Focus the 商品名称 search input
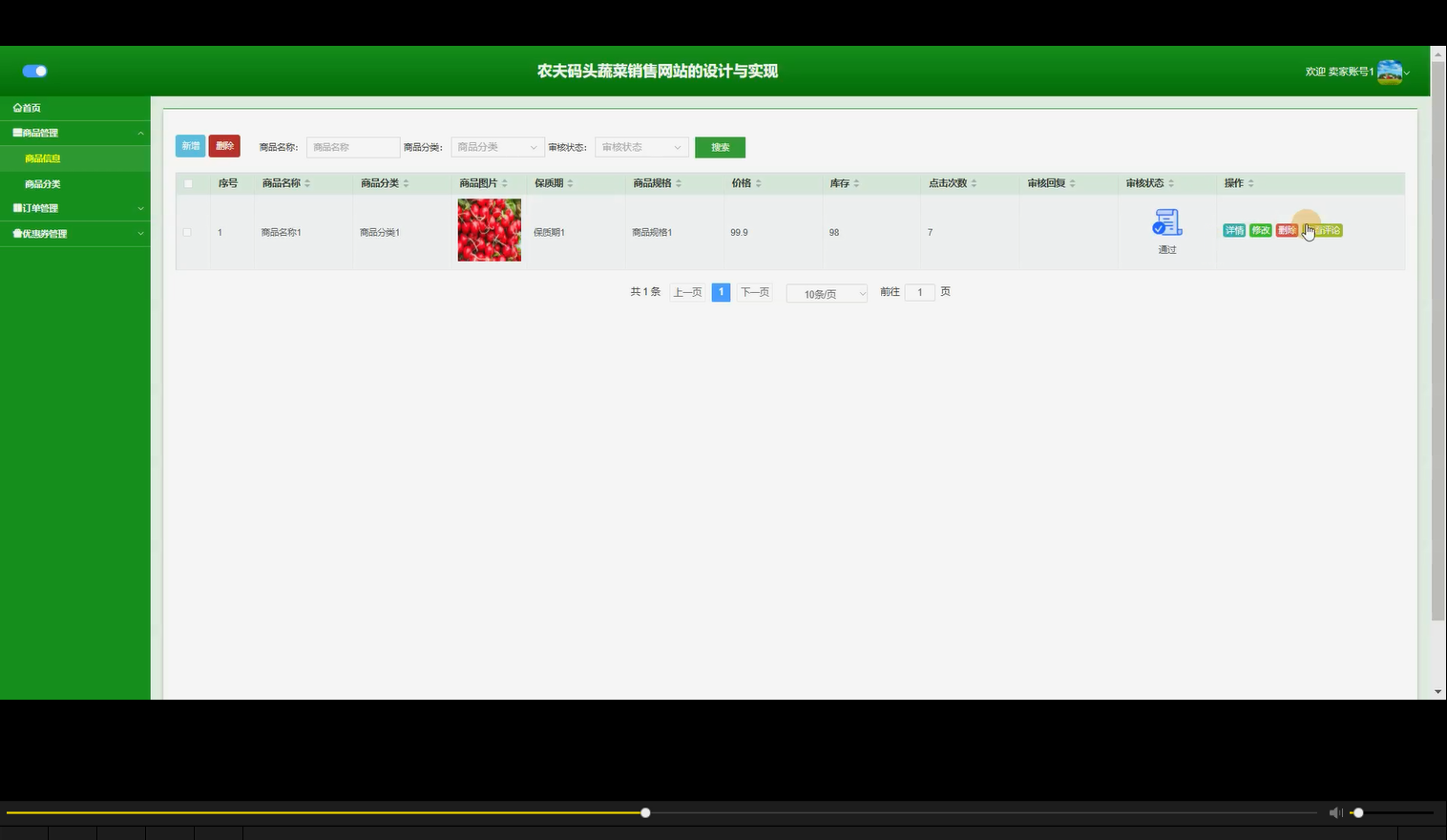Screen dimensions: 1447x840 pyautogui.click(x=352, y=147)
